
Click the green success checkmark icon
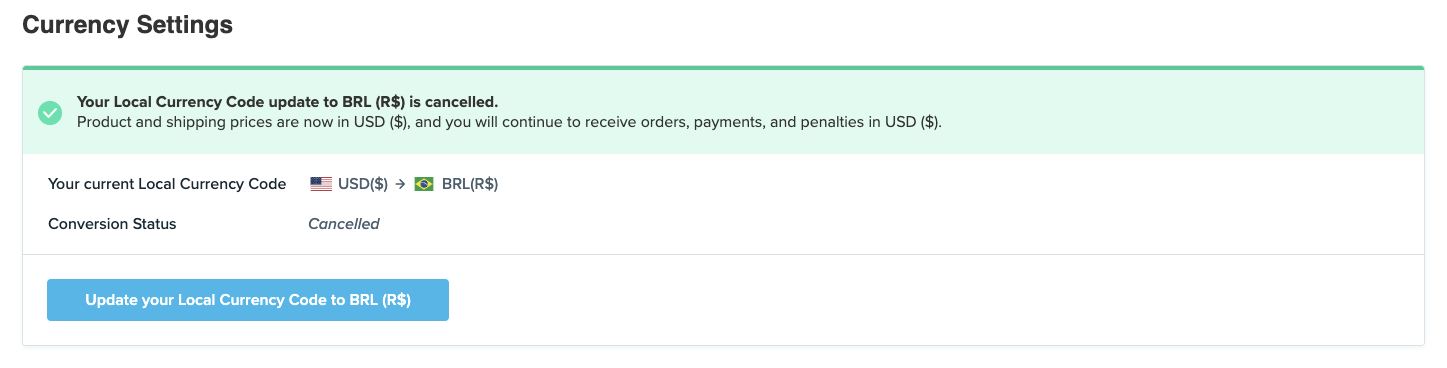(50, 113)
